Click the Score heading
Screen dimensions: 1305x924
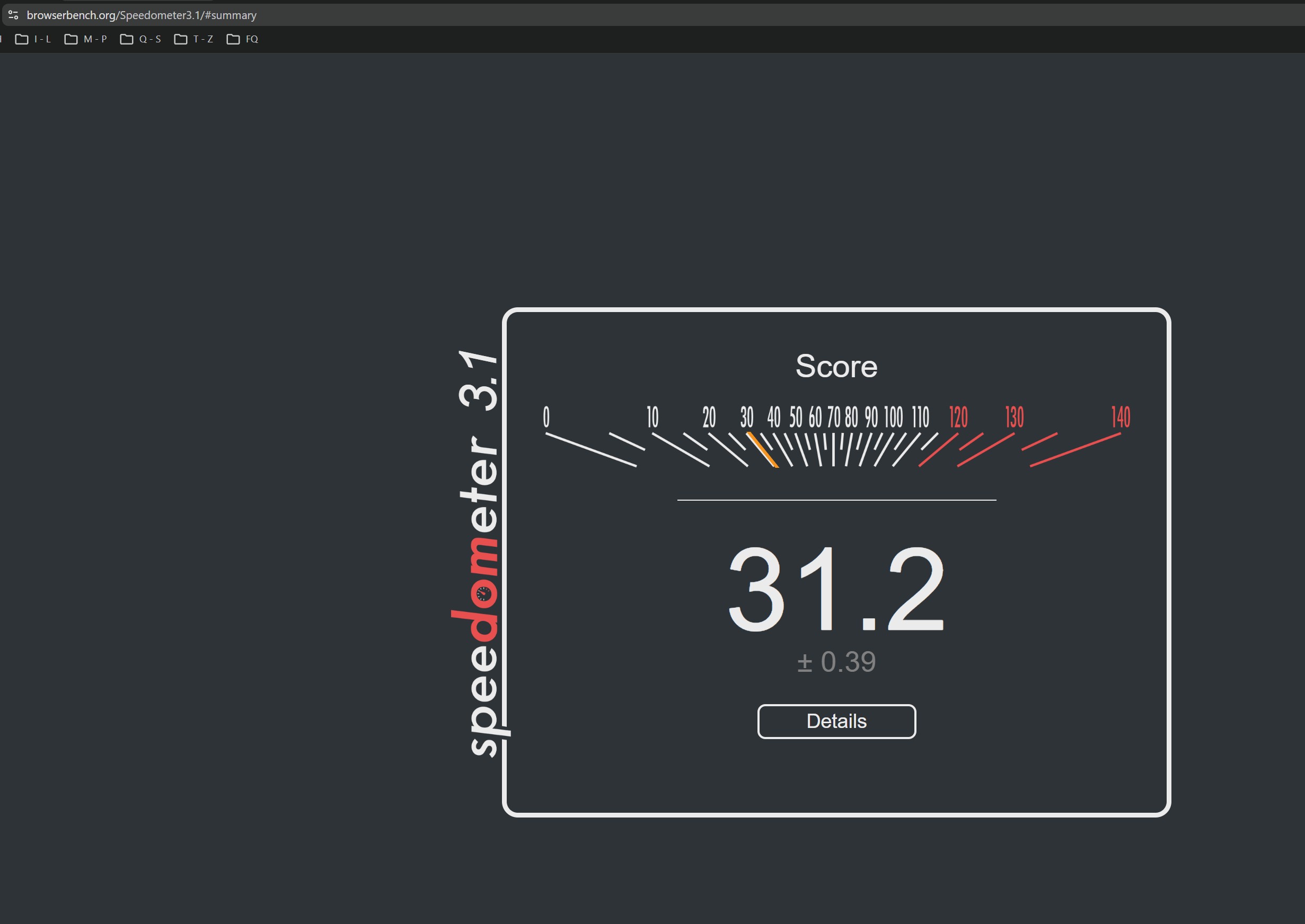[x=836, y=366]
